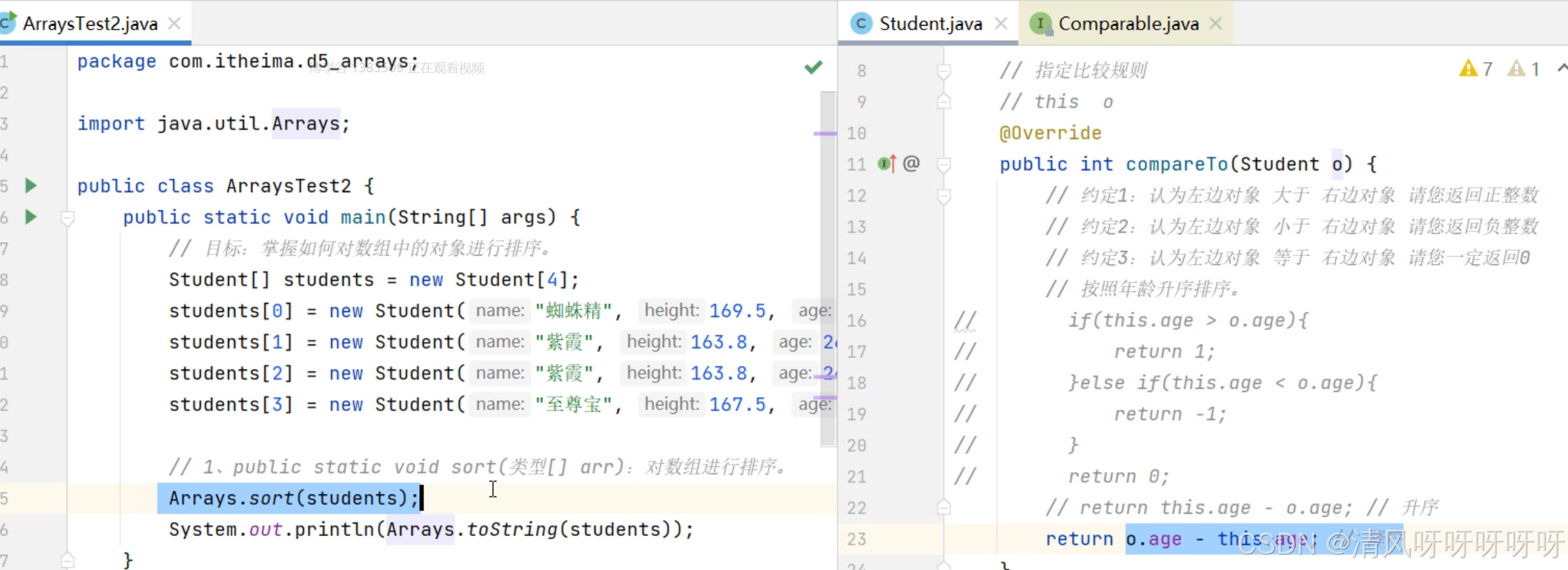This screenshot has width=1568, height=570.
Task: Click the purple stripe mark beside the import line
Action: 825,133
